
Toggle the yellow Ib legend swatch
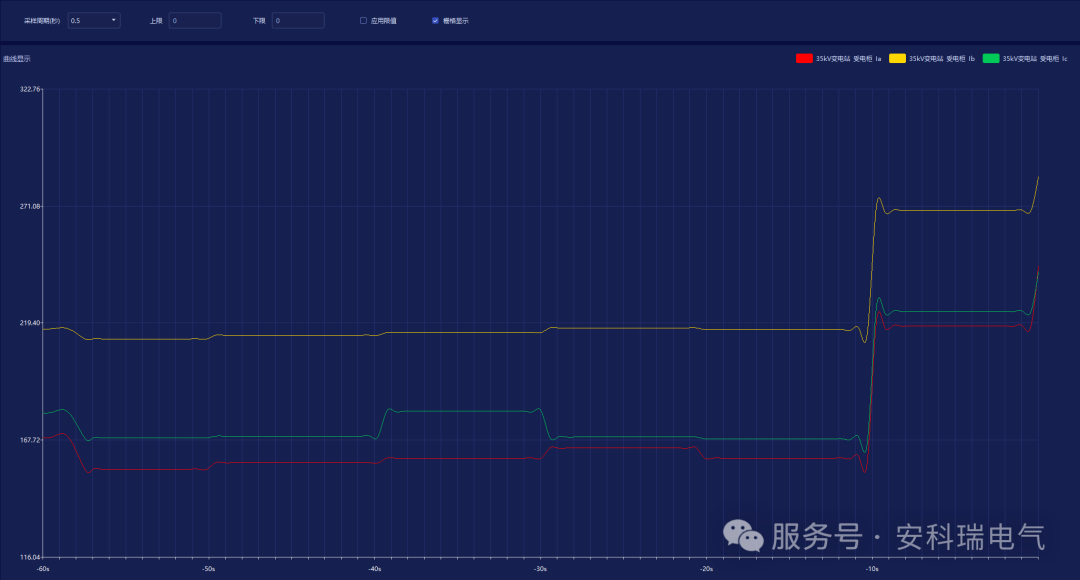point(897,59)
